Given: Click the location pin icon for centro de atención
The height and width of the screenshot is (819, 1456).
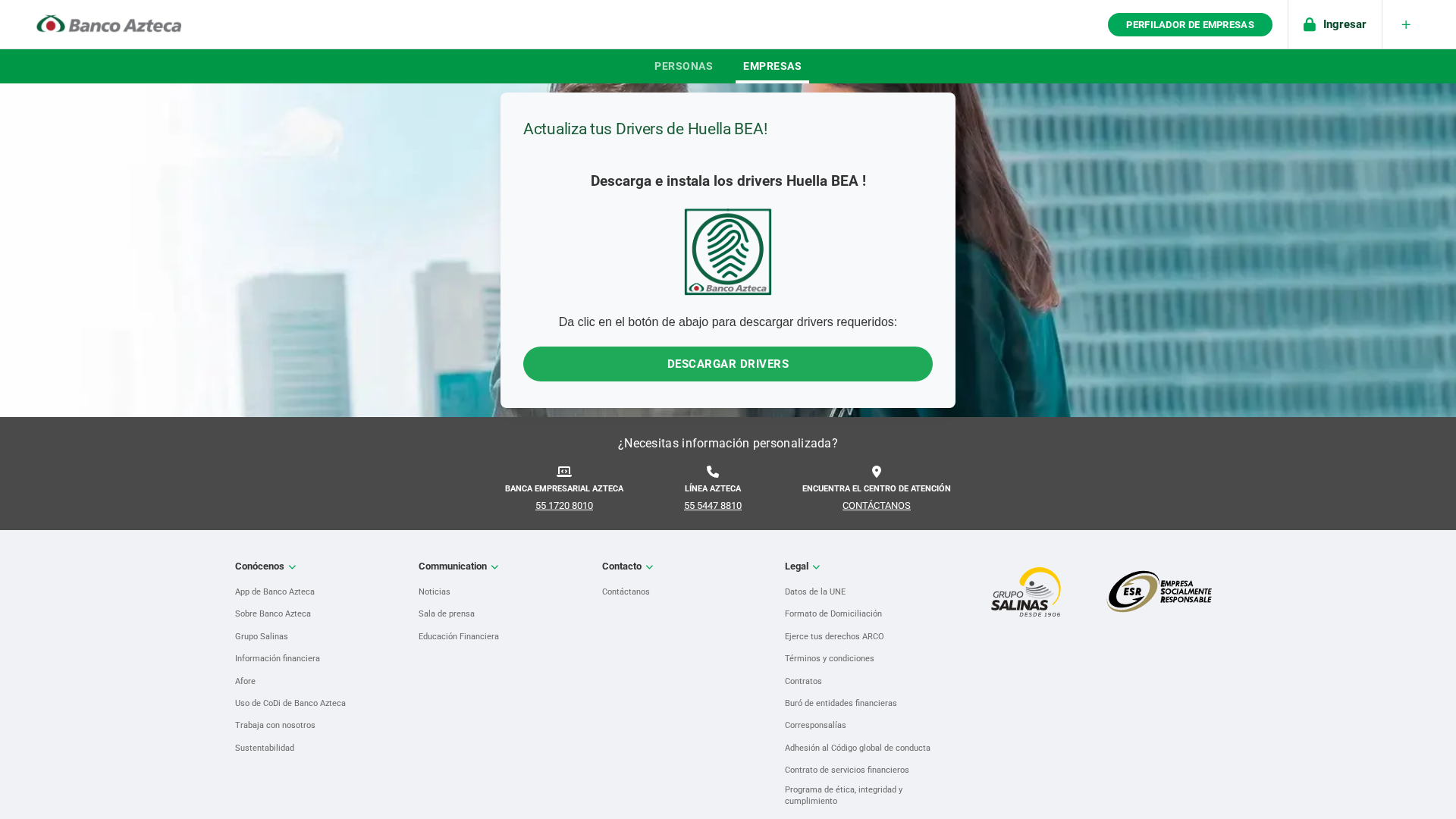Looking at the screenshot, I should coord(877,472).
